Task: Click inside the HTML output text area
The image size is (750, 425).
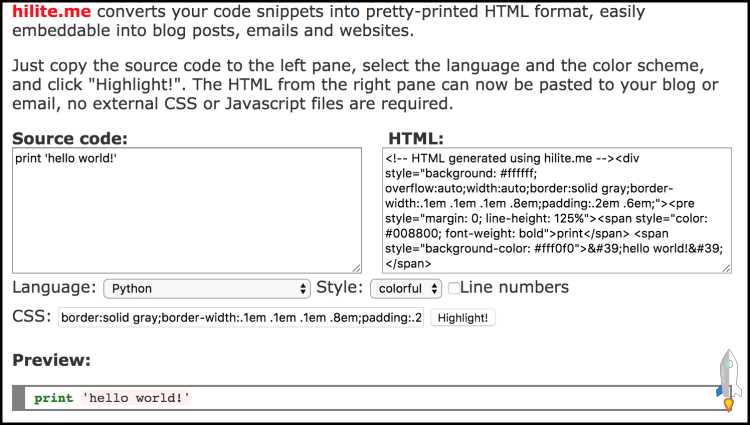Action: click(557, 210)
